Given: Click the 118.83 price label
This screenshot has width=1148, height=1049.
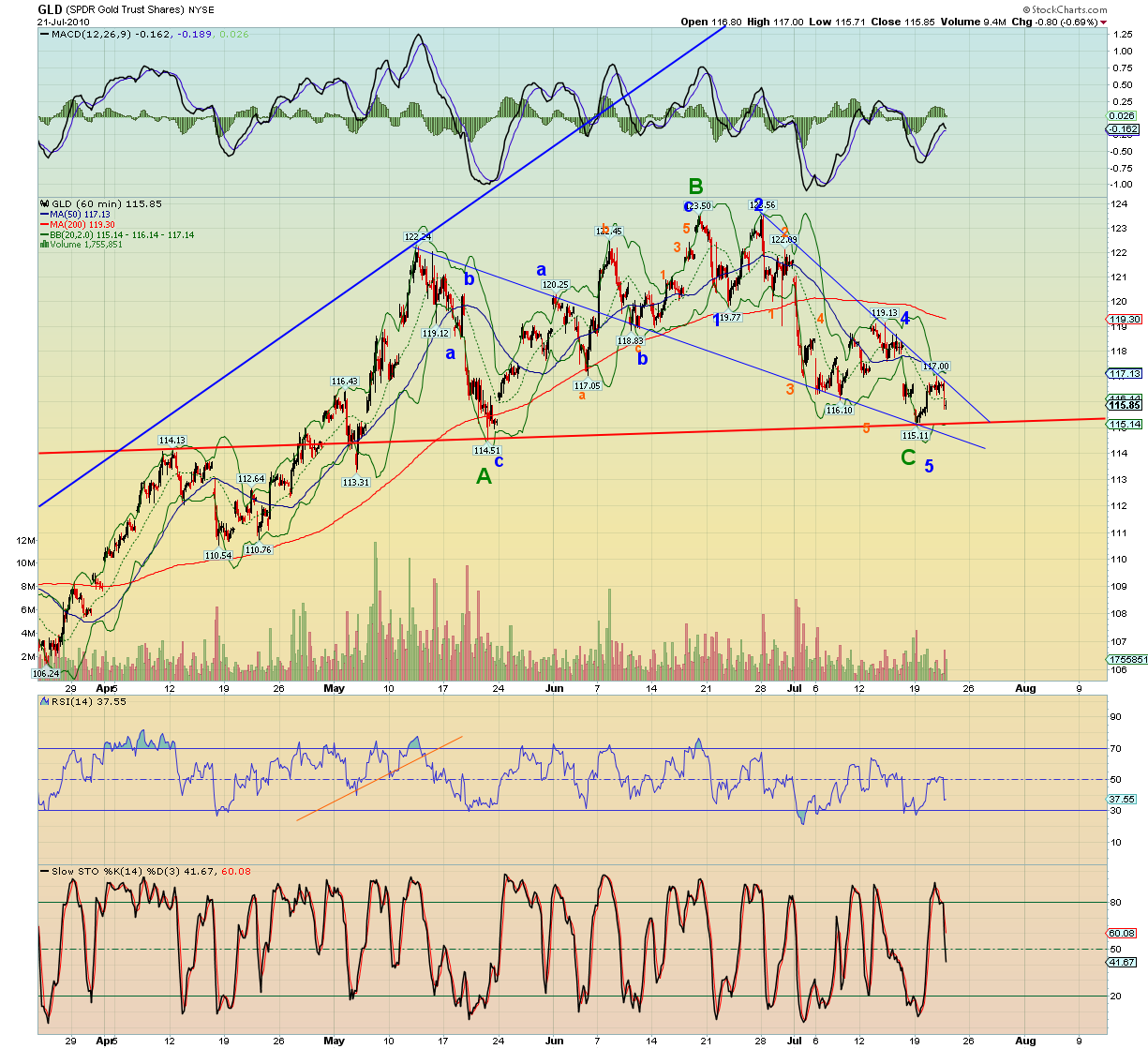Looking at the screenshot, I should pos(630,340).
